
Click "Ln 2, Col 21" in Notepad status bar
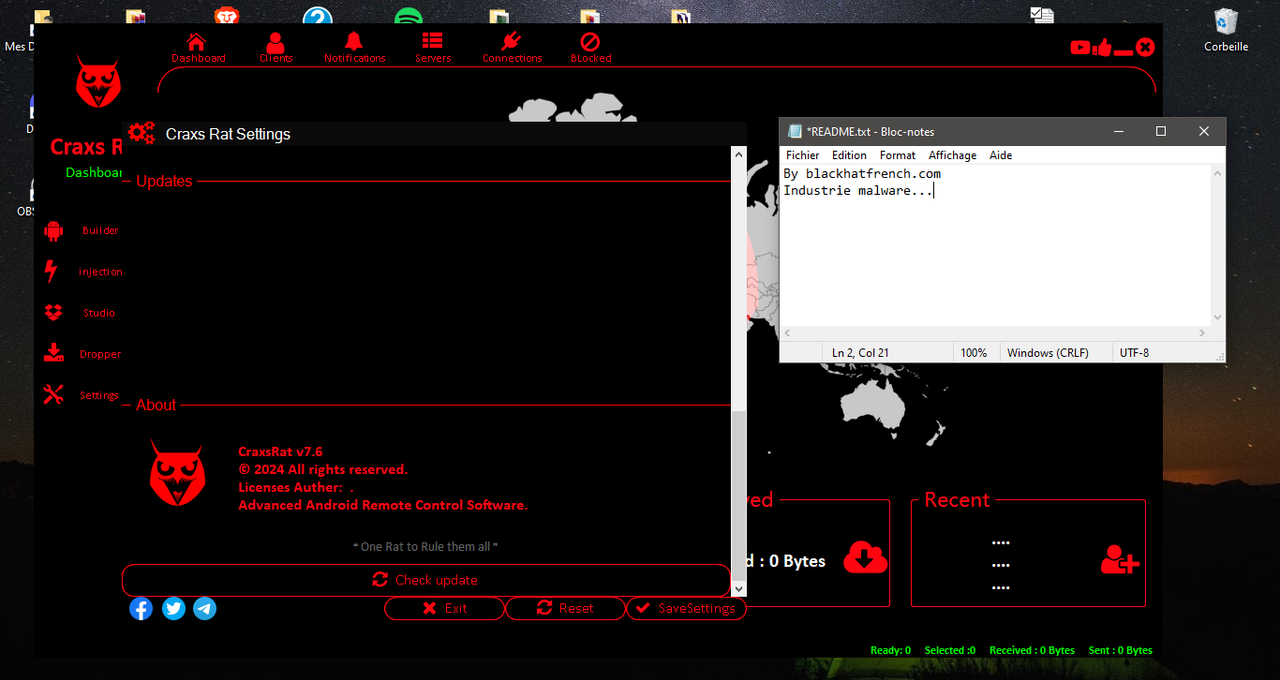[x=860, y=353]
